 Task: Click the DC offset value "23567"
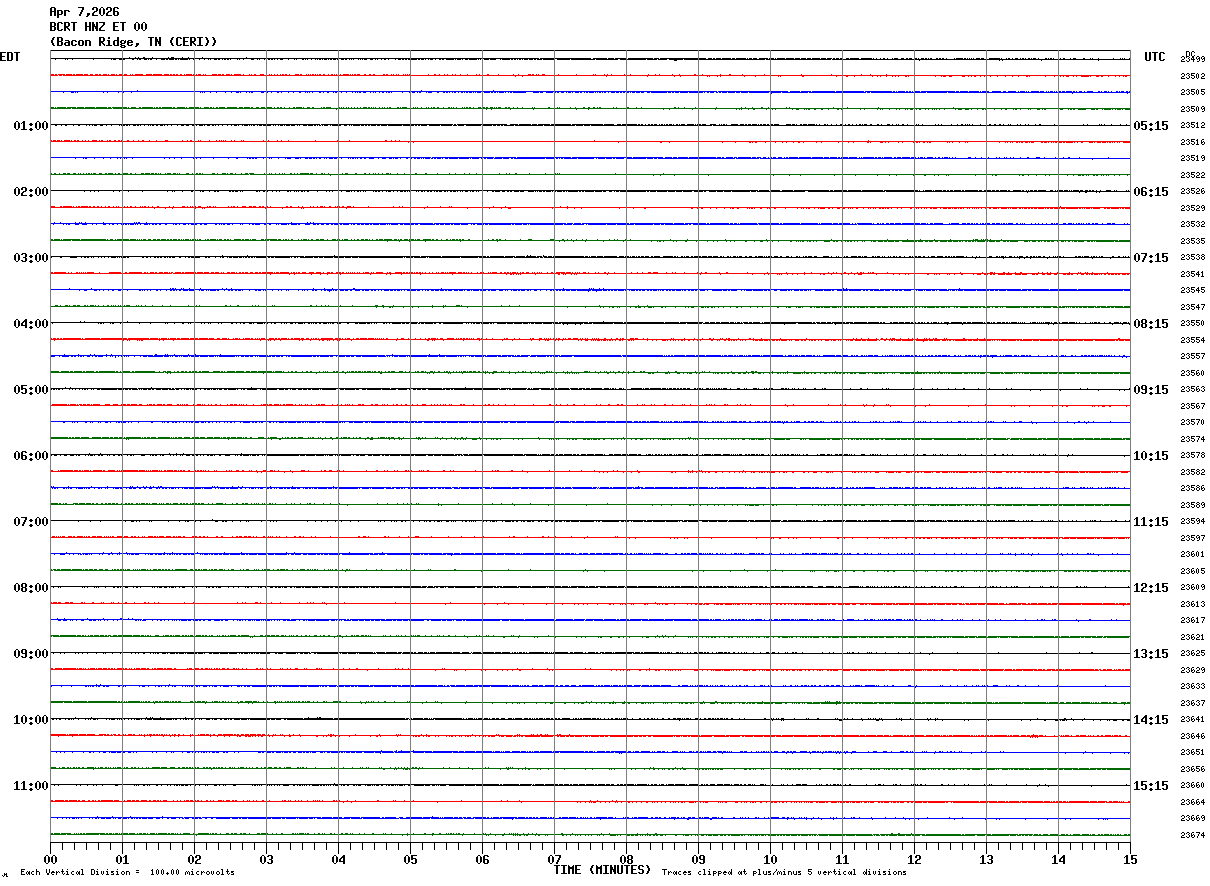click(1192, 406)
